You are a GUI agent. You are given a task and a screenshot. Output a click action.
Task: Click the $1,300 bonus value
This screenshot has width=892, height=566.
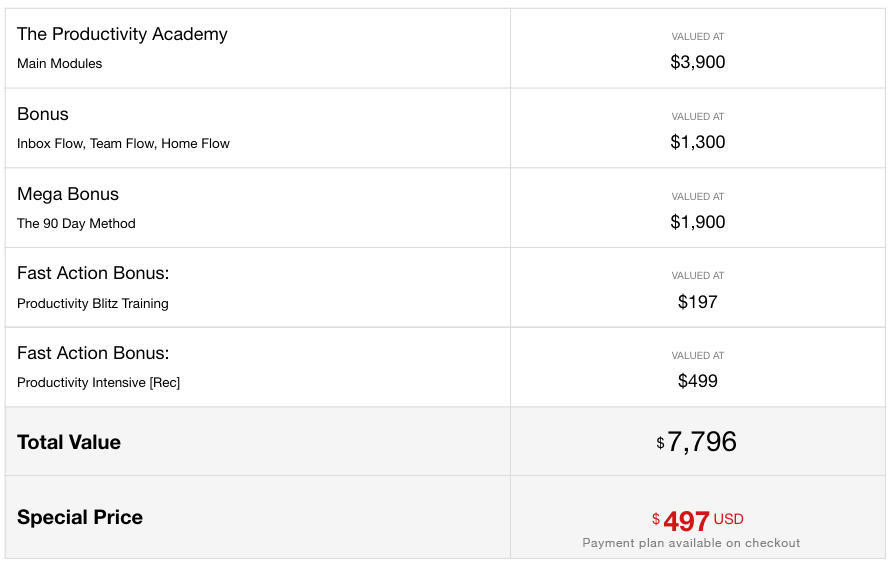[697, 142]
